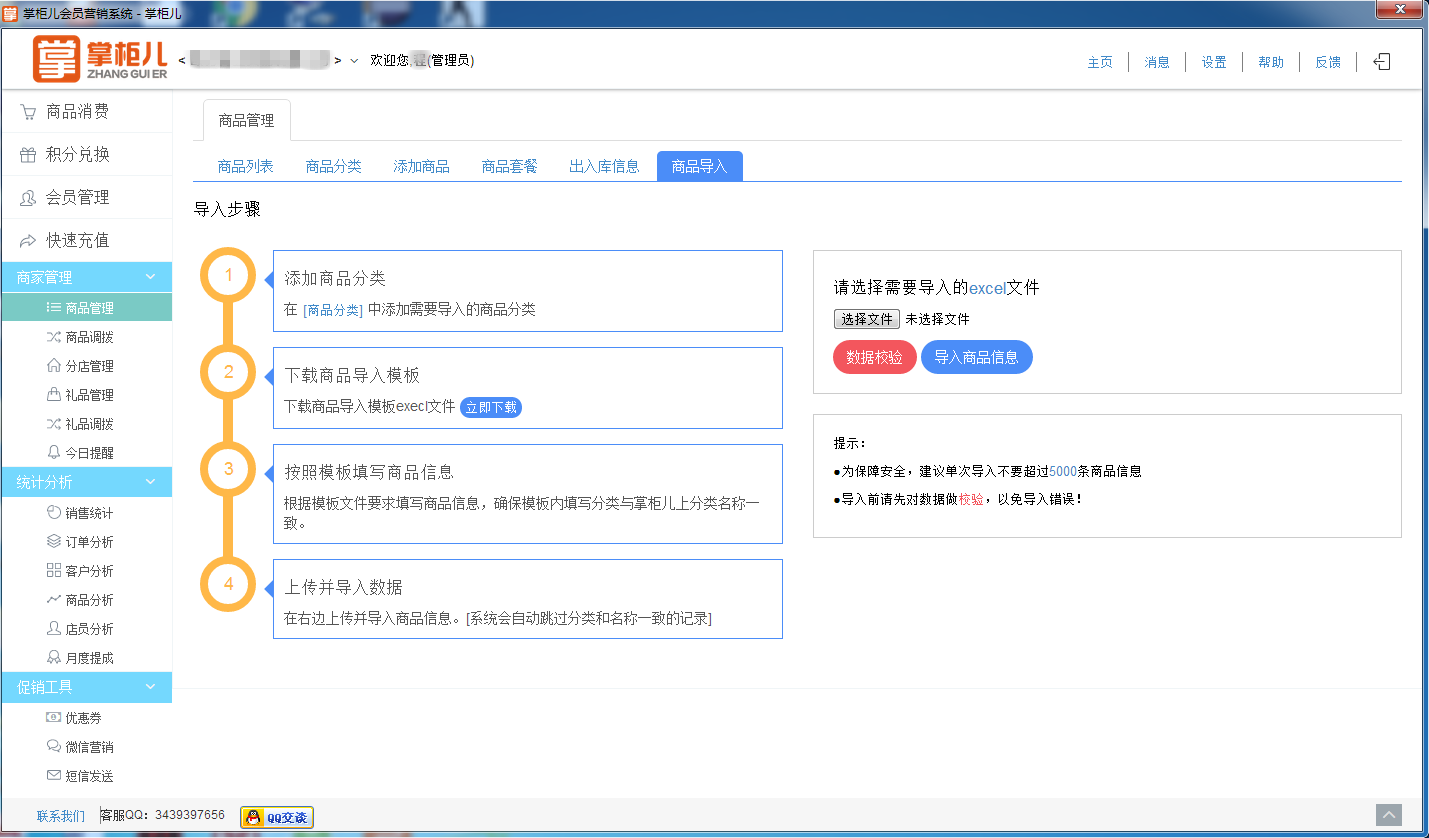Open 会员管理 in the sidebar
The height and width of the screenshot is (838, 1429).
[x=87, y=198]
